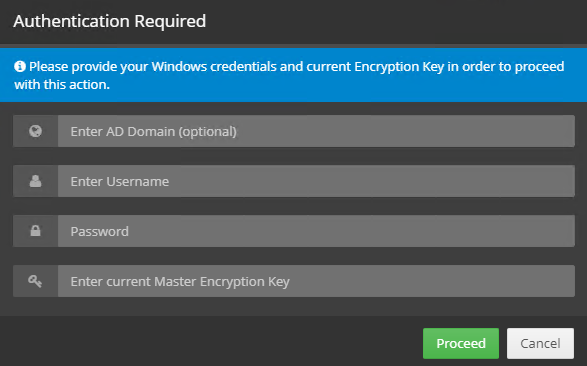This screenshot has height=366, width=587.
Task: Click the "Encryption Key" words in the banner
Action: point(399,67)
